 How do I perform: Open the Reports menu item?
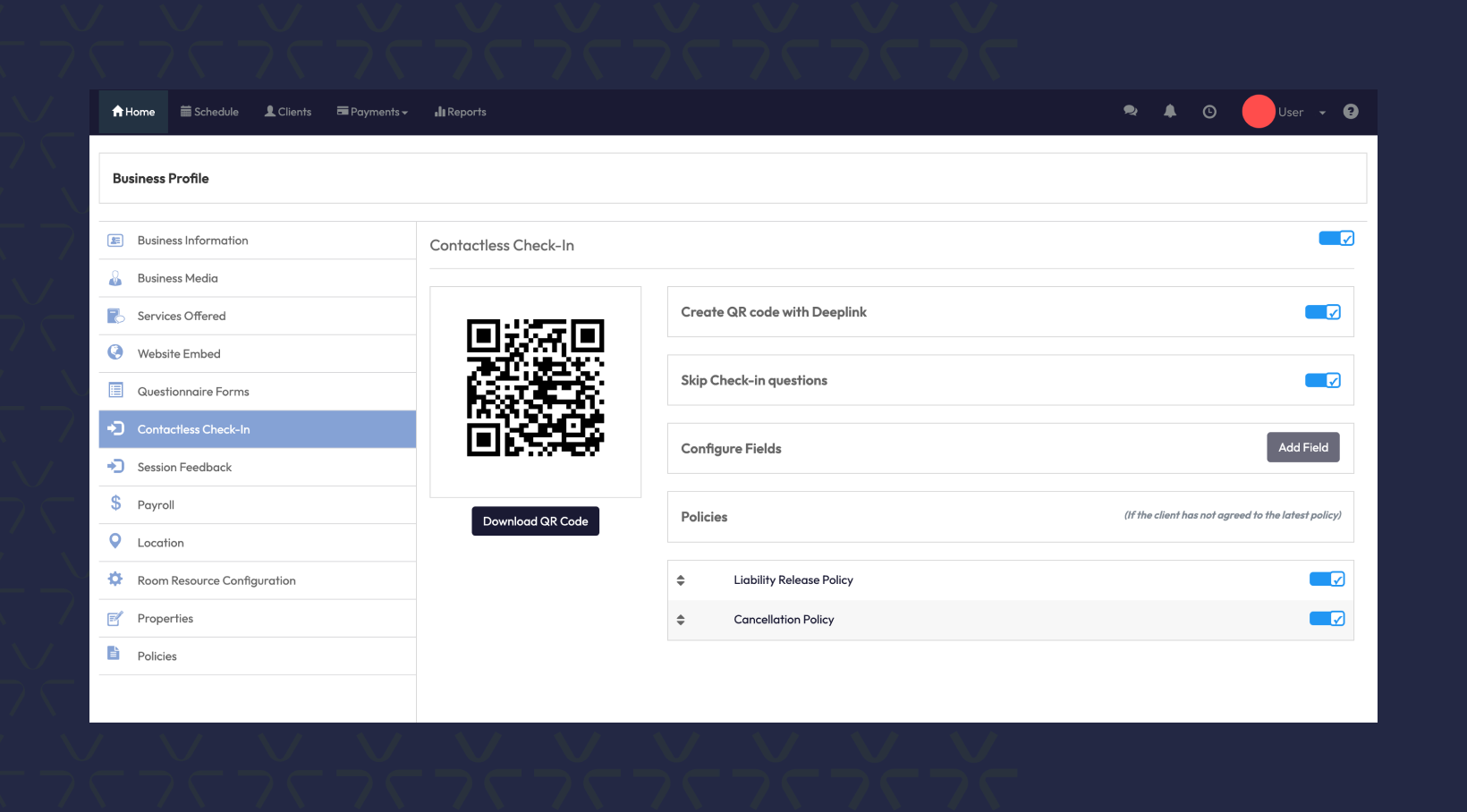point(461,112)
